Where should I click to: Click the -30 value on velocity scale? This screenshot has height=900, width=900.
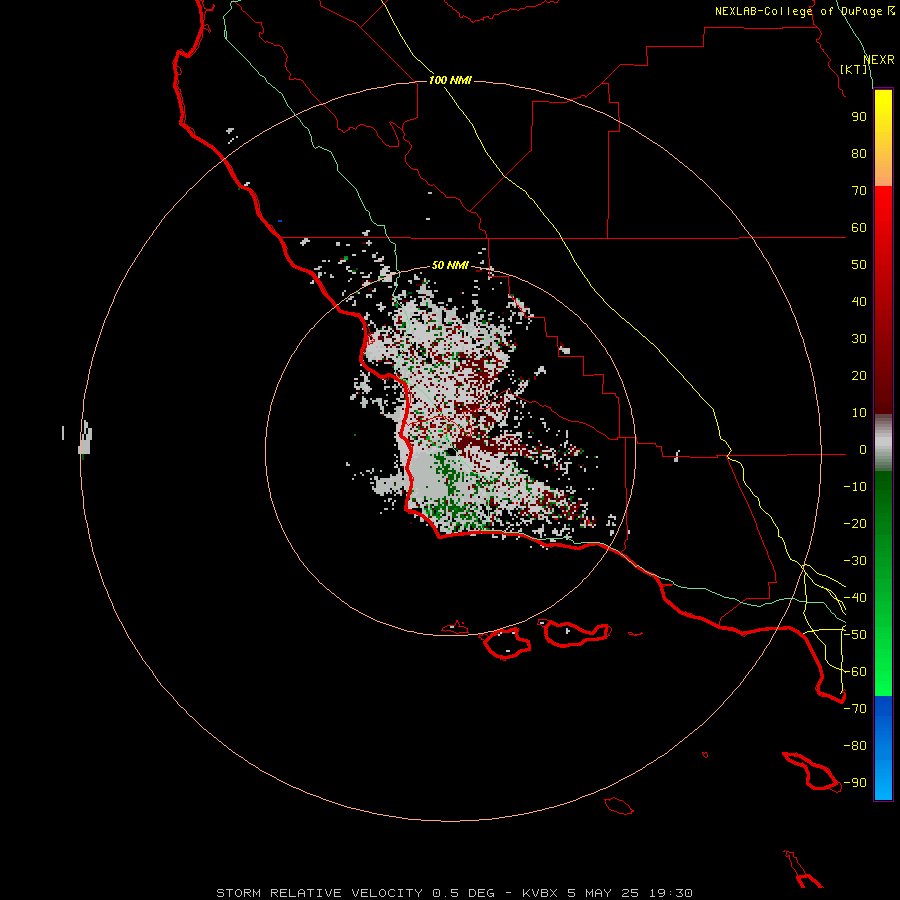[855, 561]
